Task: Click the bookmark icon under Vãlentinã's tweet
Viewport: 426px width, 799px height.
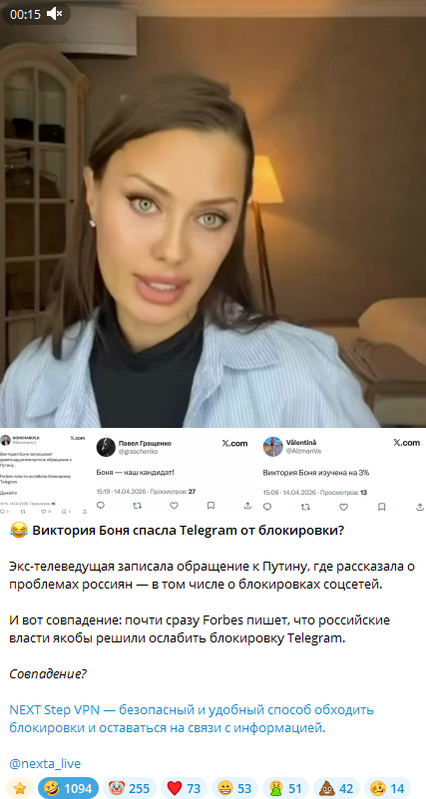Action: 382,507
